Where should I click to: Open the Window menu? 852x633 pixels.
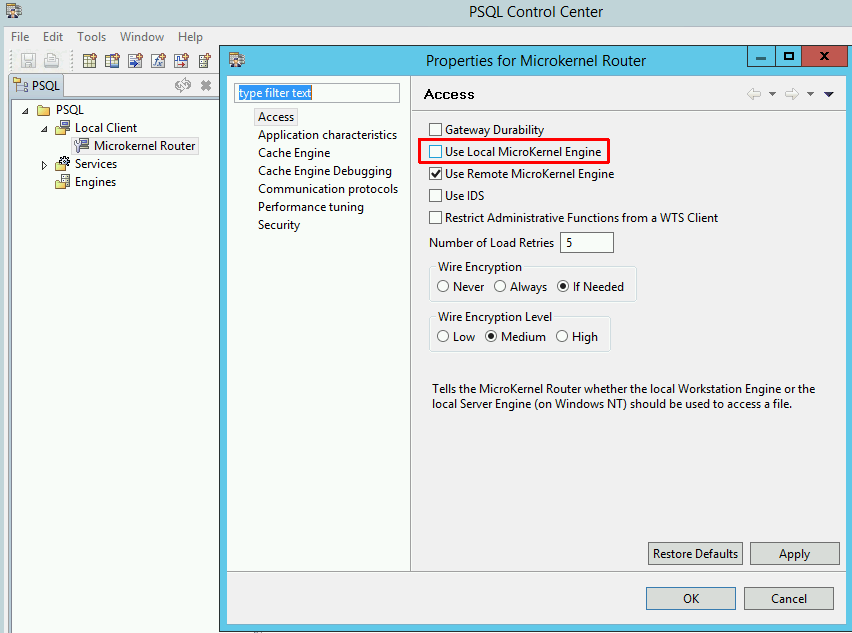[x=142, y=37]
